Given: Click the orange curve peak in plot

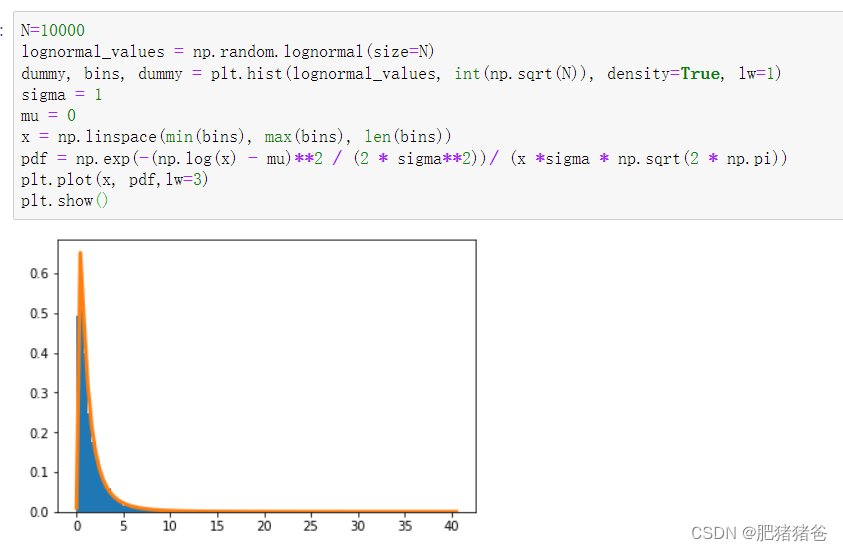Looking at the screenshot, I should pos(80,254).
